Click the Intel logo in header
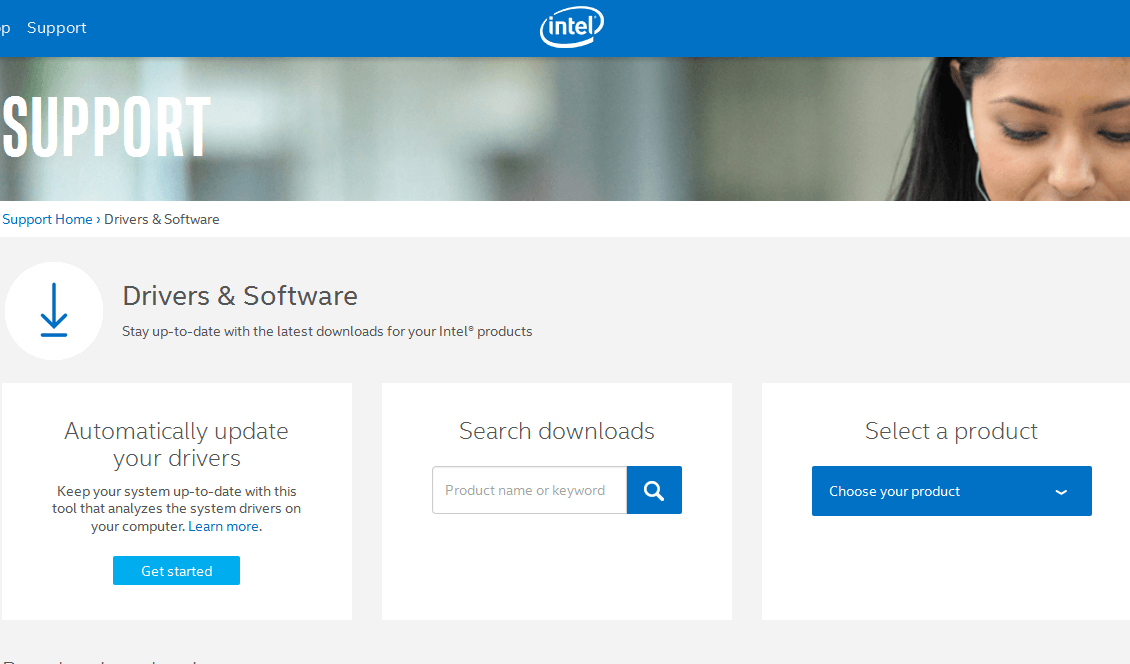Screen dimensions: 1130x664 (571, 27)
